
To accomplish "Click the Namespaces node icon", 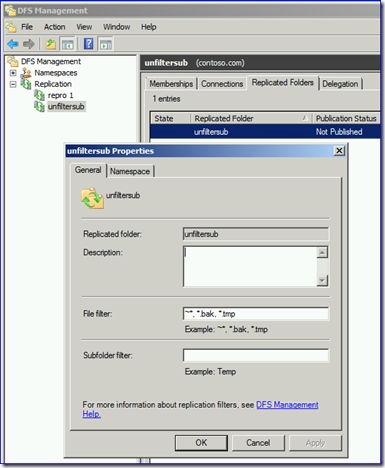I will point(26,73).
